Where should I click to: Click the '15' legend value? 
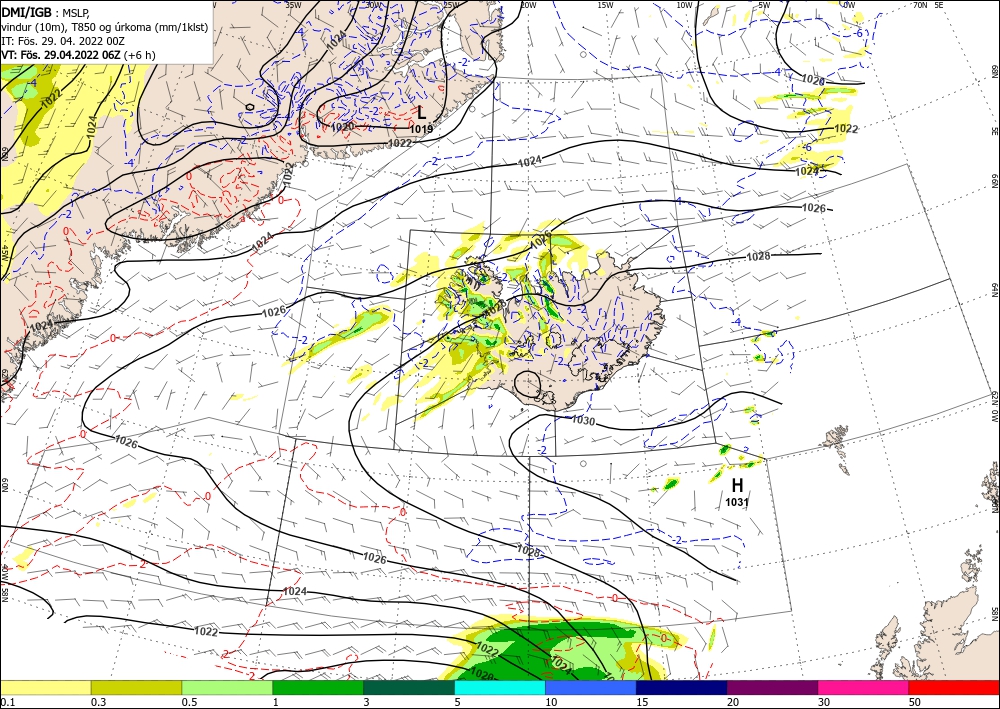(x=642, y=702)
